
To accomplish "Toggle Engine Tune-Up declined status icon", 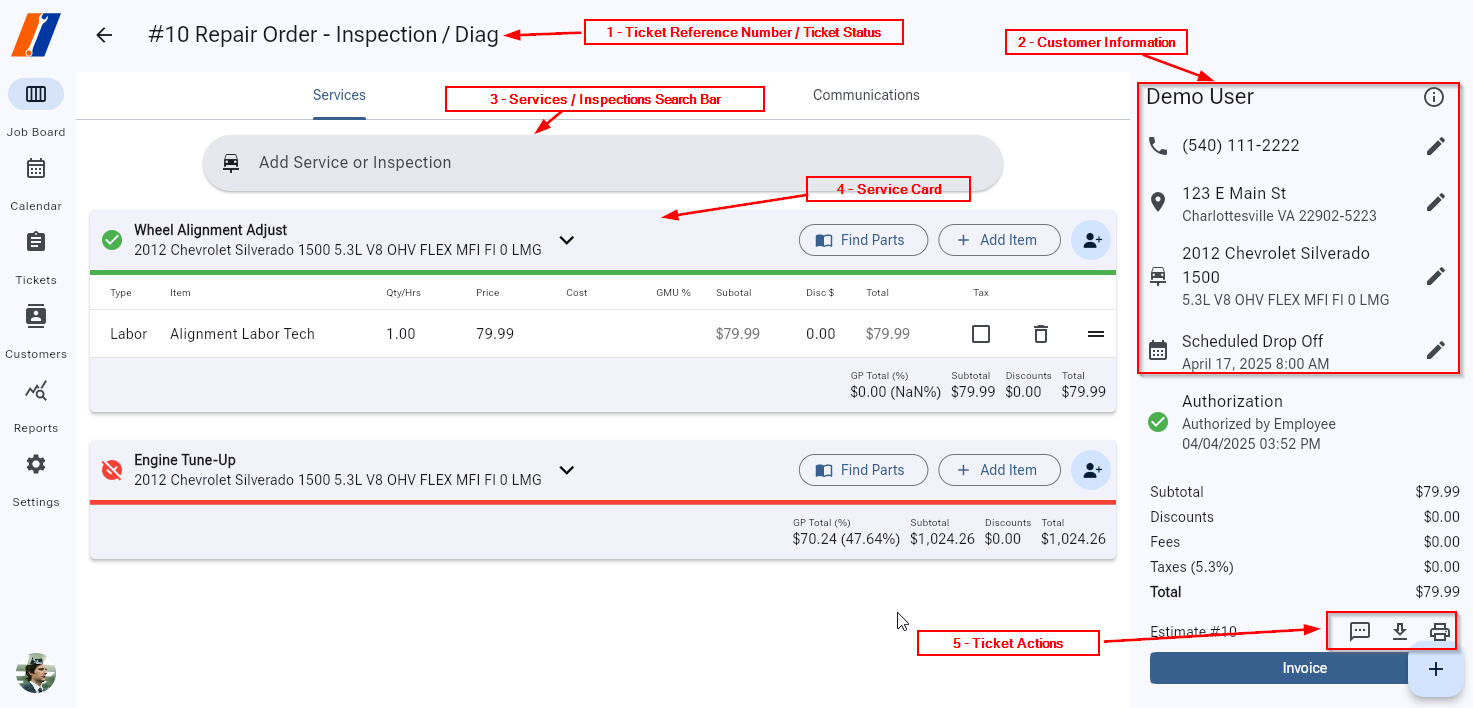I will [112, 470].
